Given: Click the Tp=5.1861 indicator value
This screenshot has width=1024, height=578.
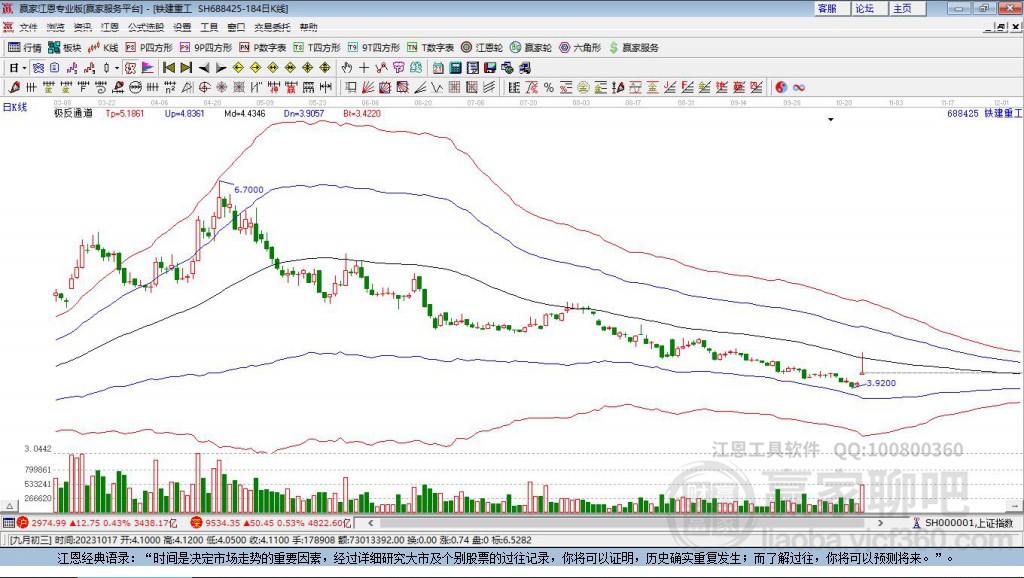Looking at the screenshot, I should coord(125,113).
